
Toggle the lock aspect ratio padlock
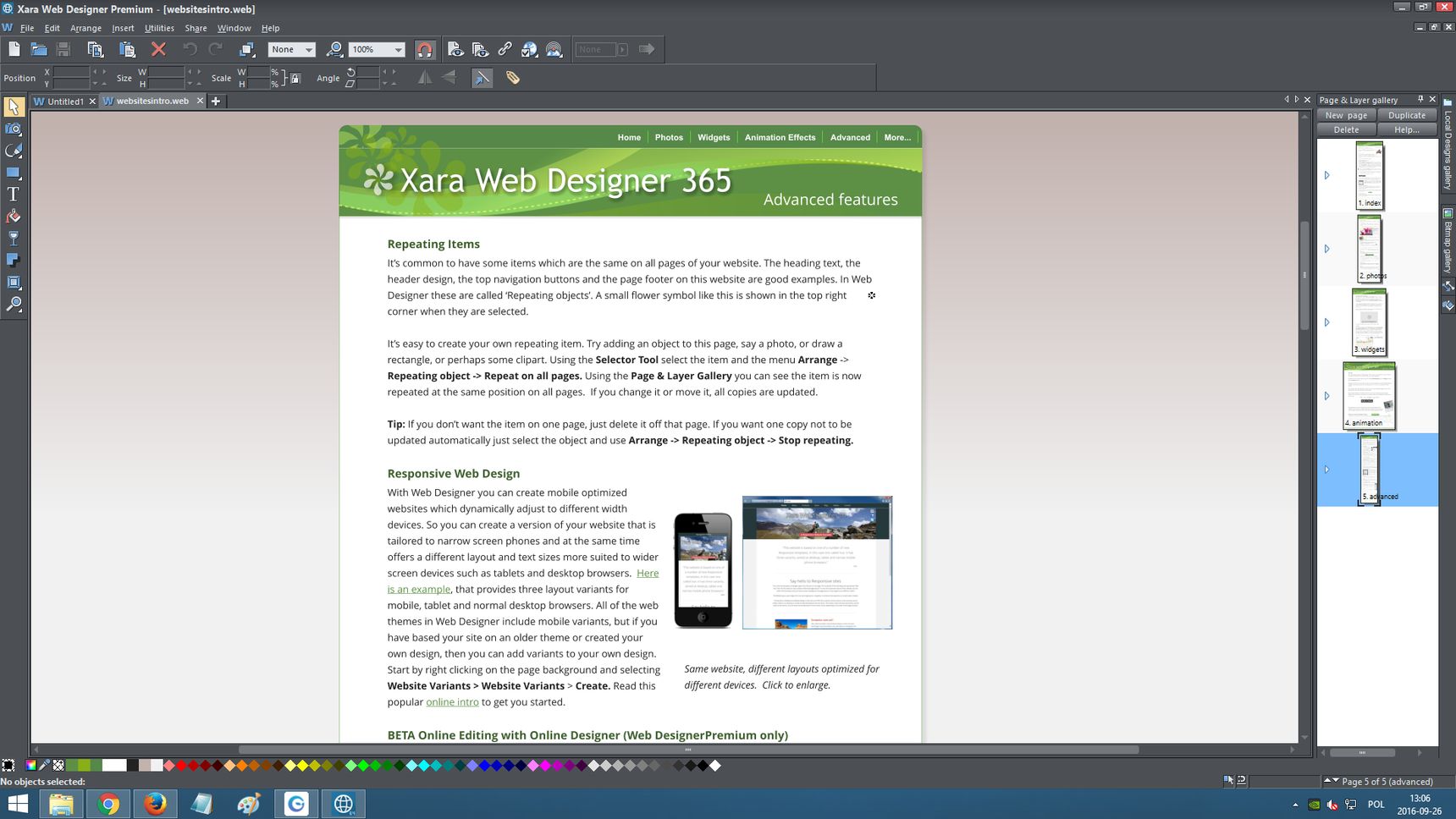295,78
